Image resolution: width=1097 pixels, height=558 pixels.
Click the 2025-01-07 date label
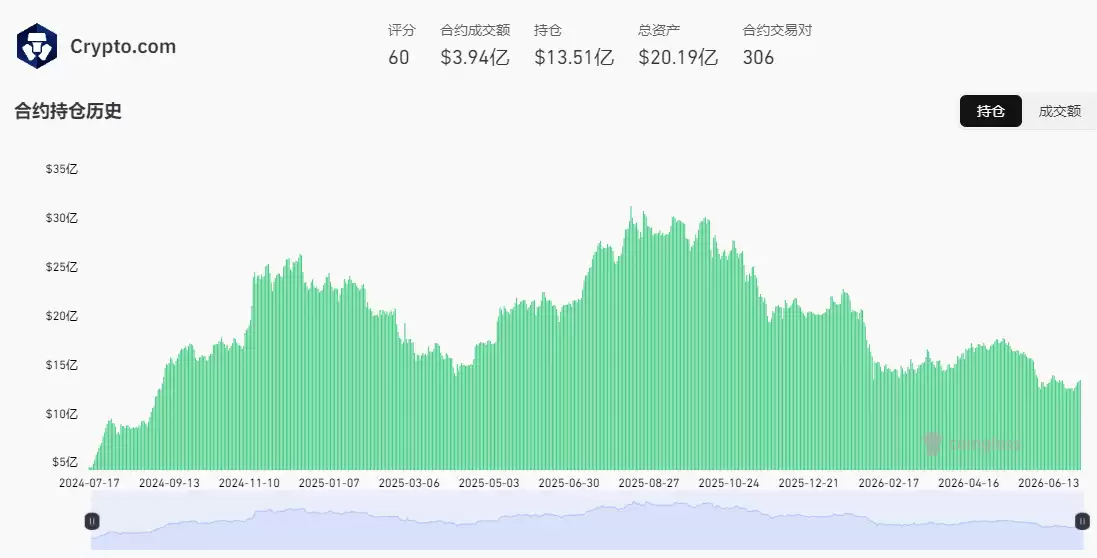pyautogui.click(x=329, y=483)
